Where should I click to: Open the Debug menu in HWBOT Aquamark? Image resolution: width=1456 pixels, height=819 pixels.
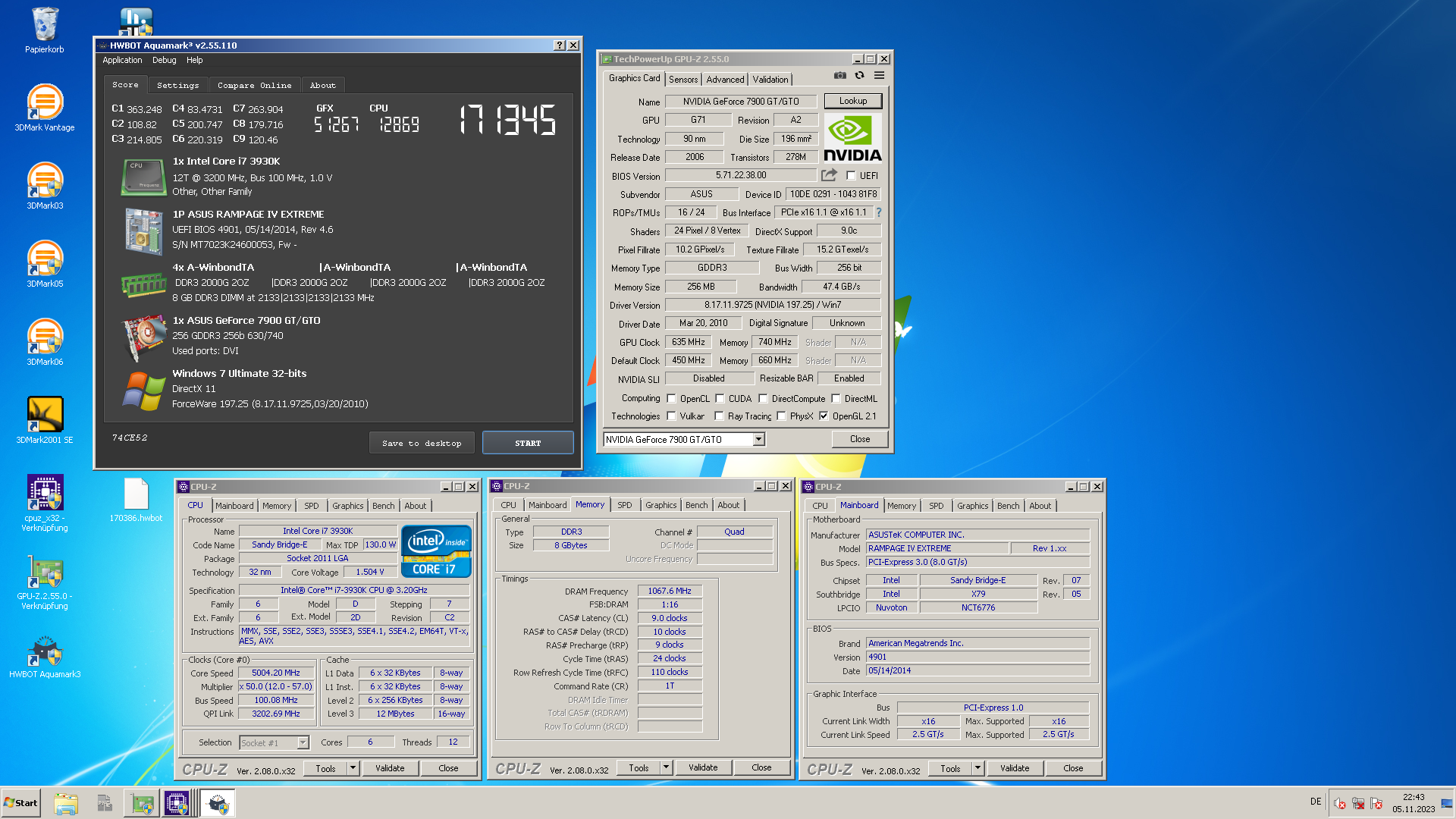tap(164, 61)
